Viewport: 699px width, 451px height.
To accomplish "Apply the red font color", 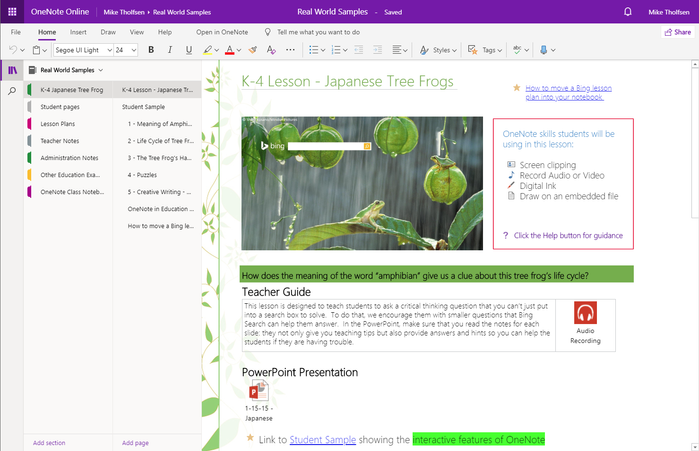I will [230, 50].
